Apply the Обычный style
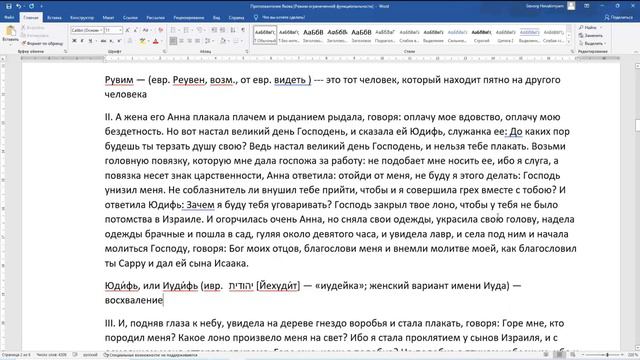 [265, 35]
